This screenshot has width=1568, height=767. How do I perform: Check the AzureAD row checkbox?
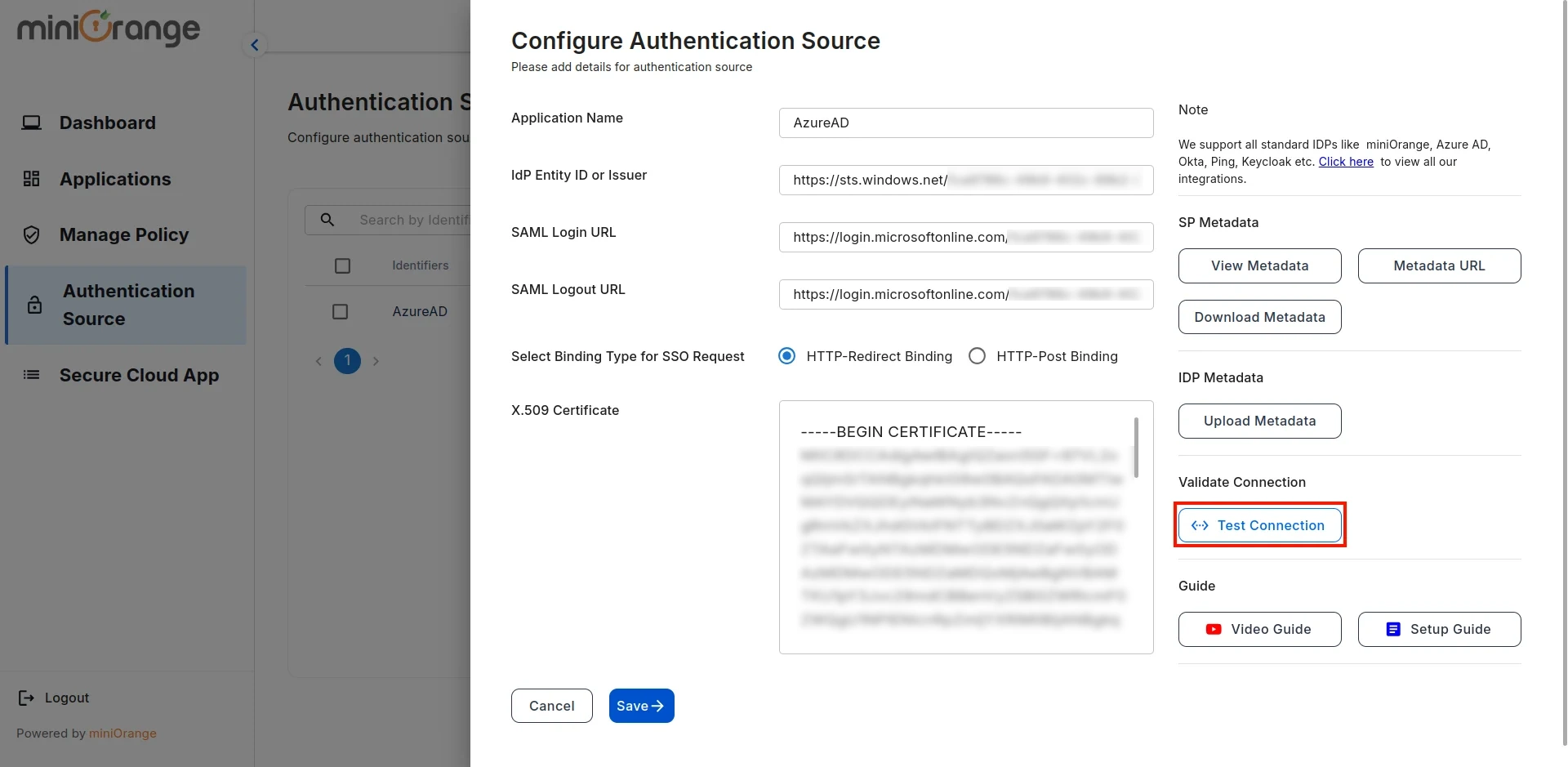[x=341, y=311]
